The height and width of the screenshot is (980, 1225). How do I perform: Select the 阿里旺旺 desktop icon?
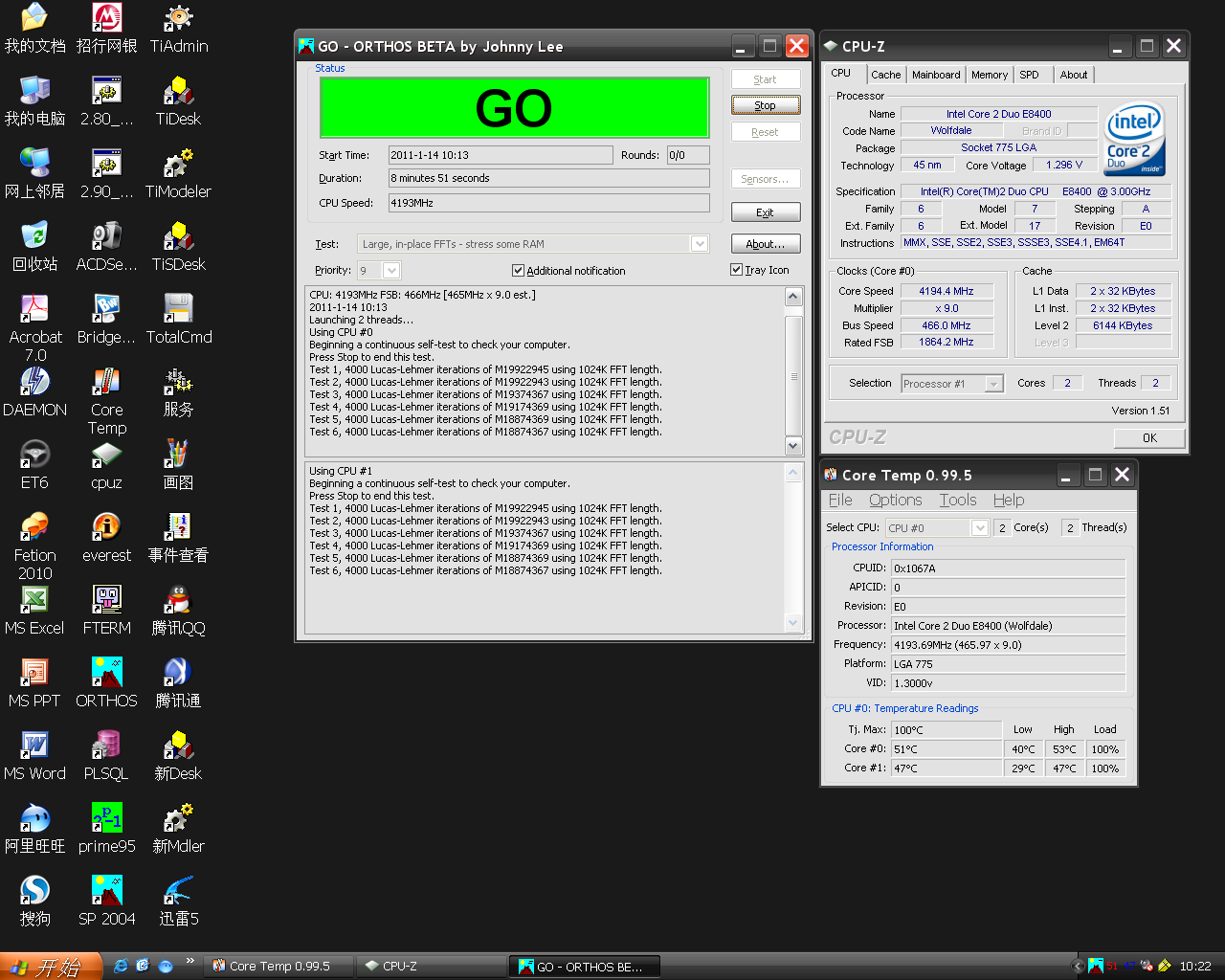[34, 828]
